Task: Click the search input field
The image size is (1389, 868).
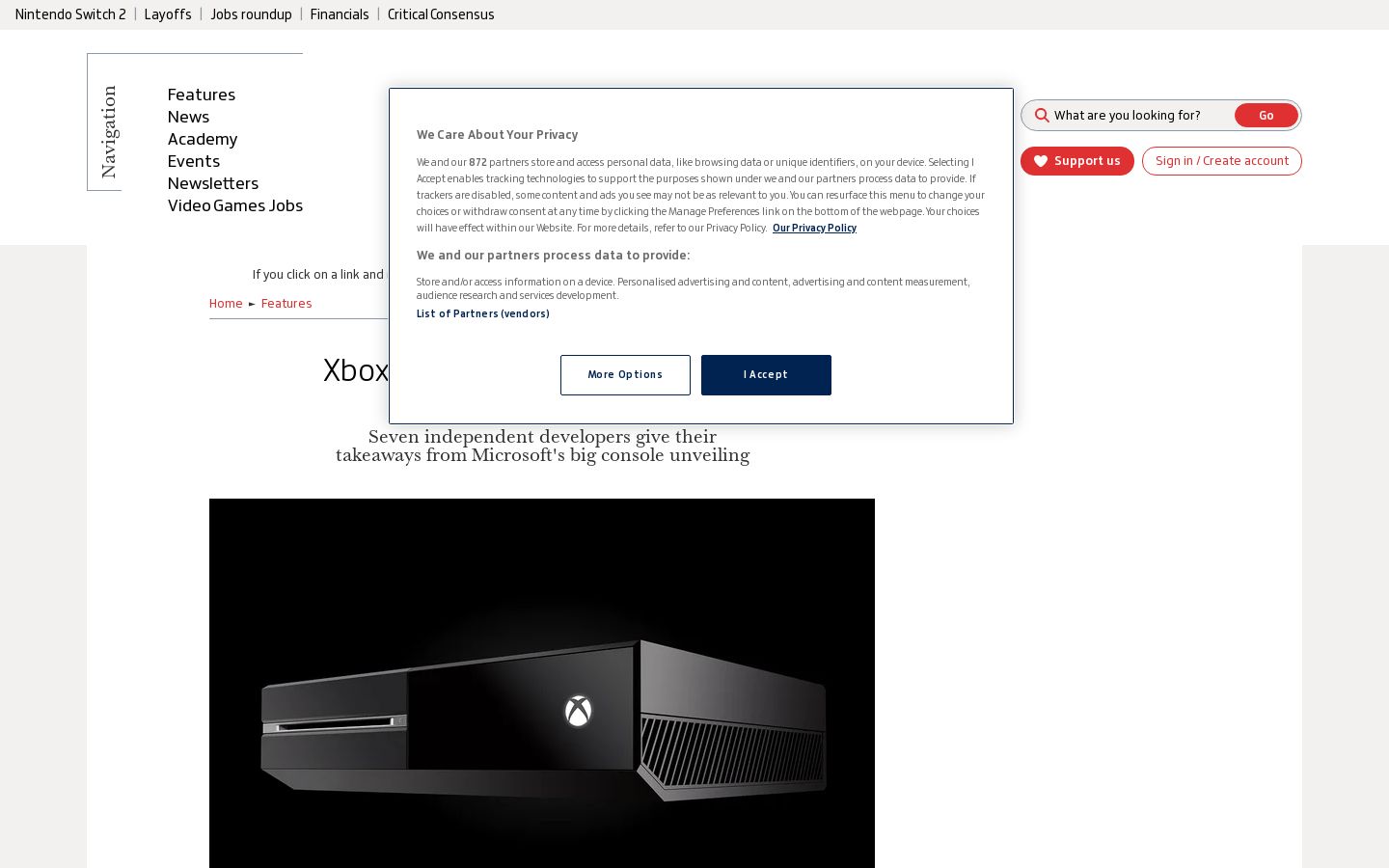Action: click(1141, 116)
